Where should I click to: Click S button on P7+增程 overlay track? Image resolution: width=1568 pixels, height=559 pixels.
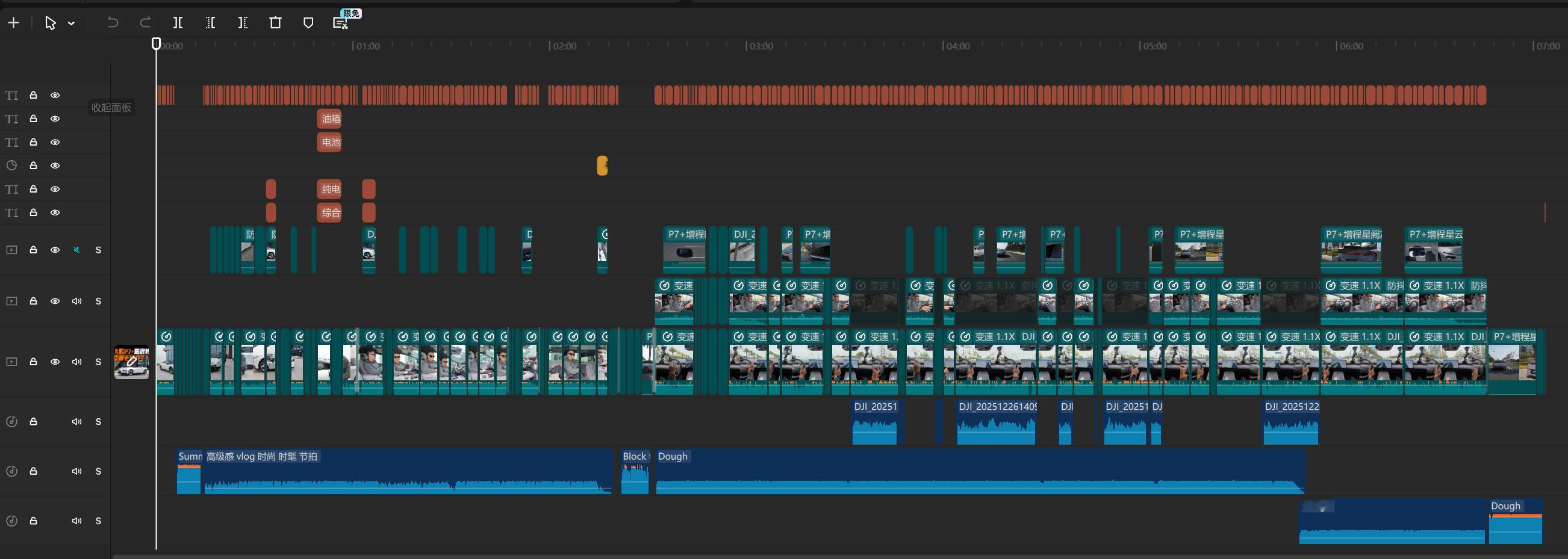(98, 250)
